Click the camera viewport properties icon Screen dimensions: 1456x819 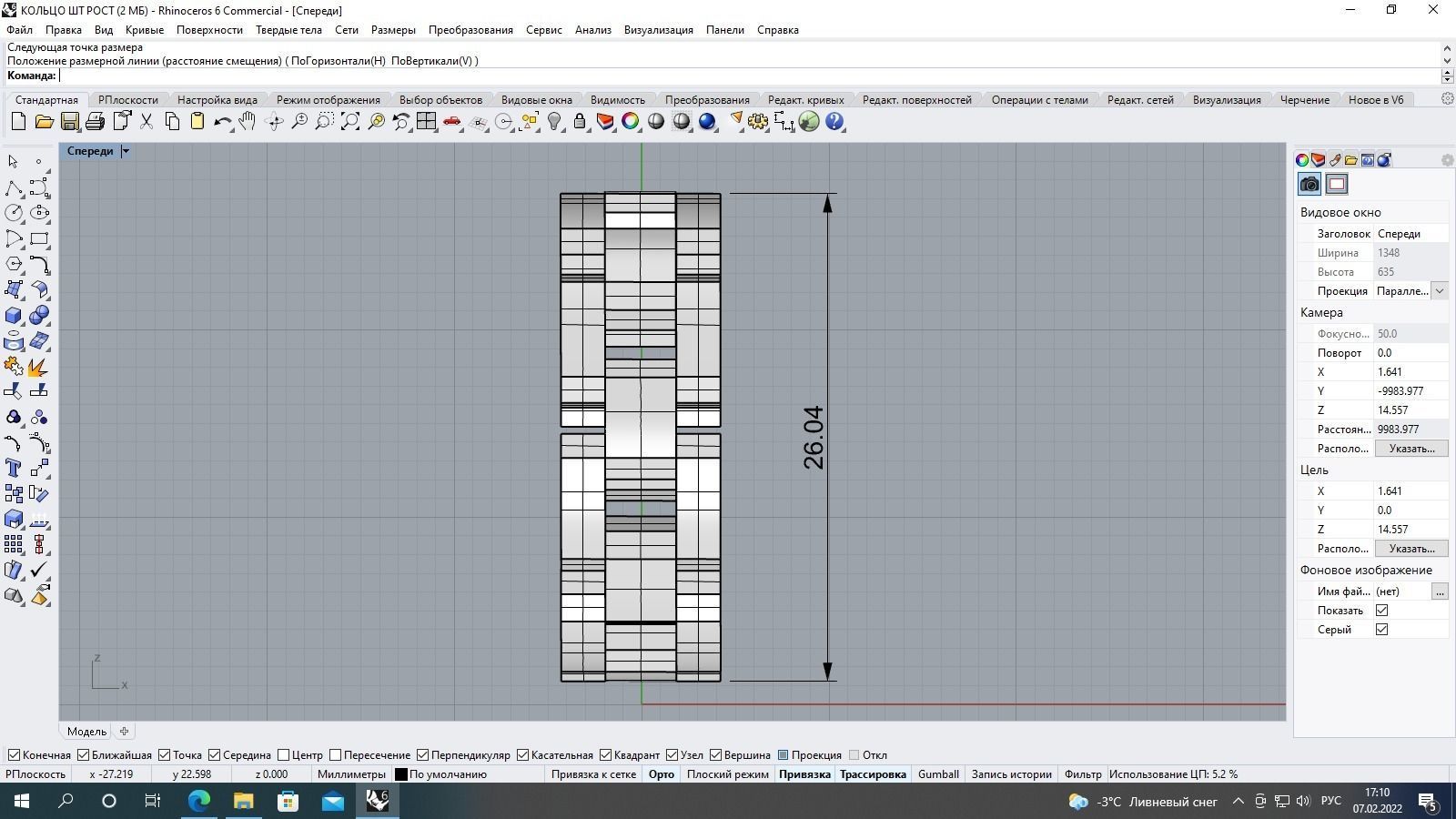click(x=1309, y=184)
